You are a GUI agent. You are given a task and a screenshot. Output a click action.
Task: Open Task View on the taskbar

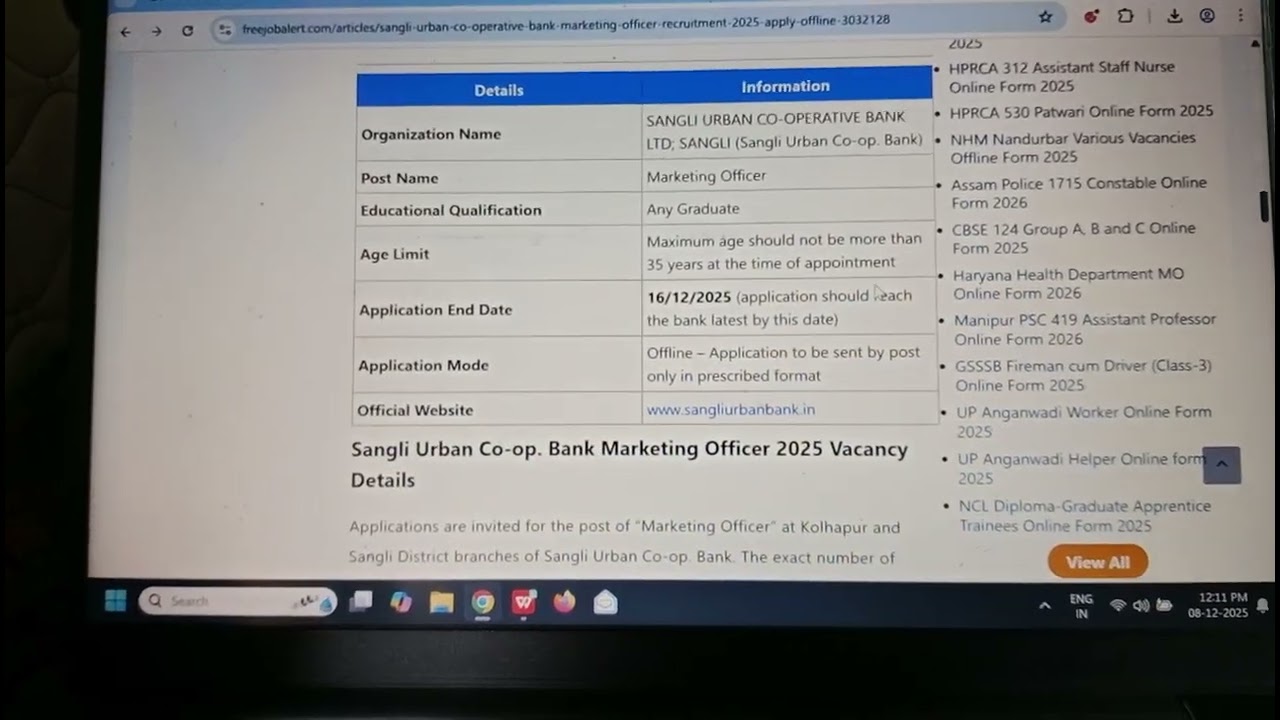(x=361, y=602)
